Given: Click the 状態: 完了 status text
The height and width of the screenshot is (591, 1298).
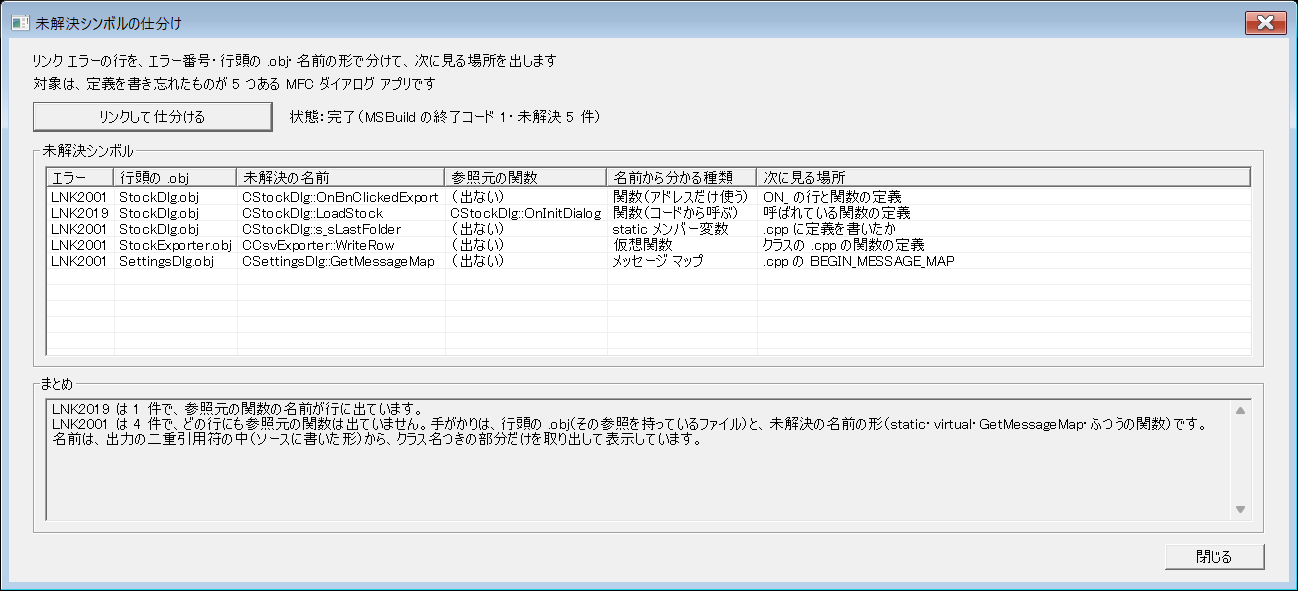Looking at the screenshot, I should pyautogui.click(x=444, y=117).
